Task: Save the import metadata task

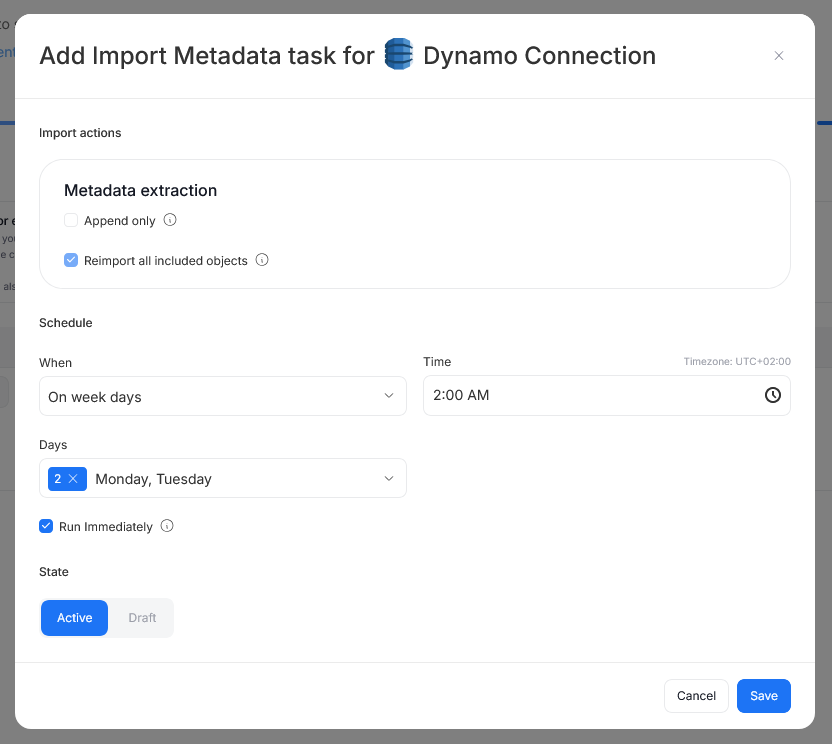Action: 764,696
